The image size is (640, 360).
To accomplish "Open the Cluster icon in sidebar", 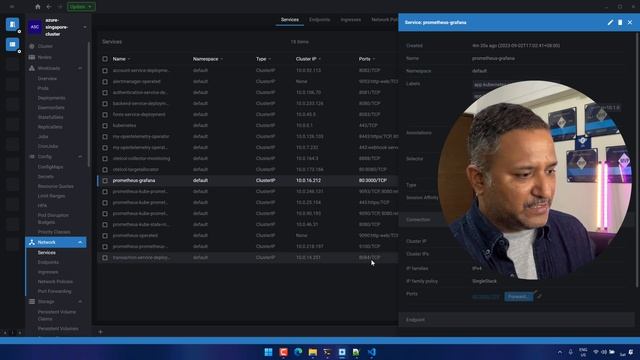I will pyautogui.click(x=32, y=46).
